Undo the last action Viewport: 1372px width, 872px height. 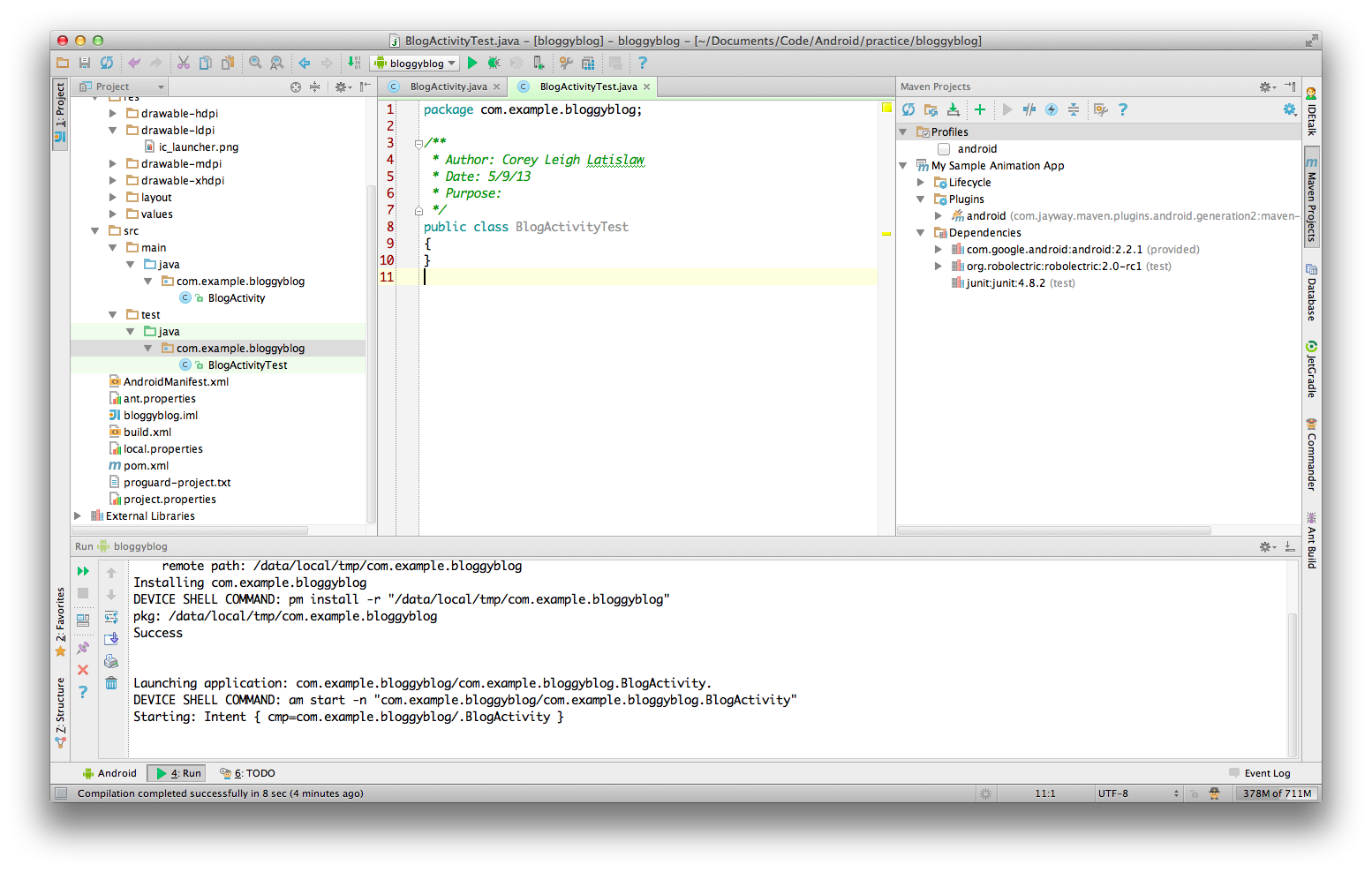click(134, 63)
